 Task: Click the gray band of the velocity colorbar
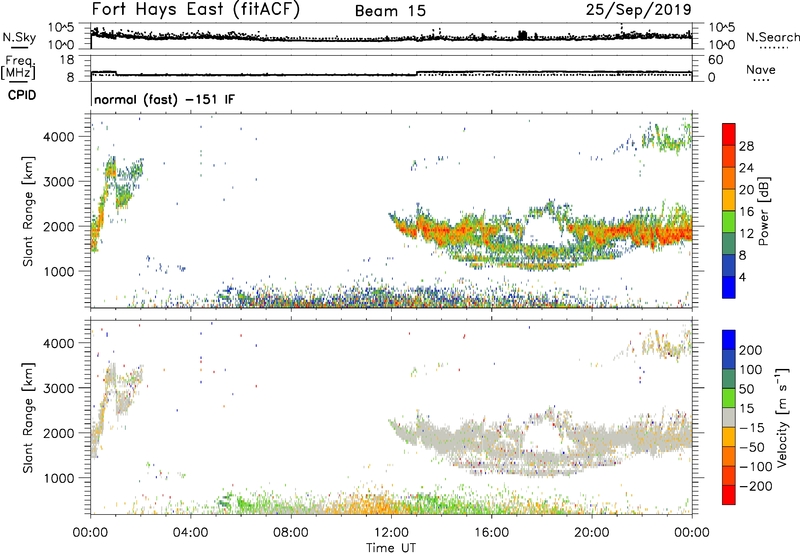coord(729,418)
